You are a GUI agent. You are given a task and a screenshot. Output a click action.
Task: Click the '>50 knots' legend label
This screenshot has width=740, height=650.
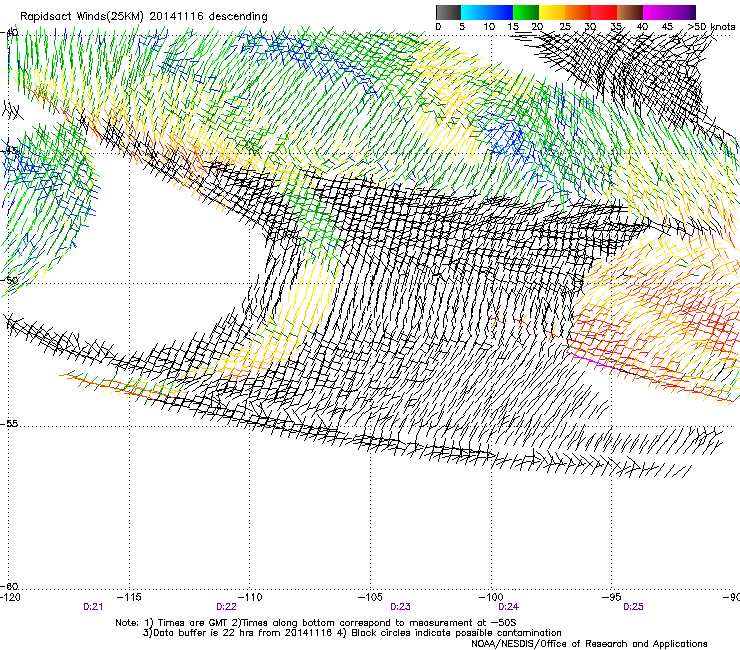(711, 26)
